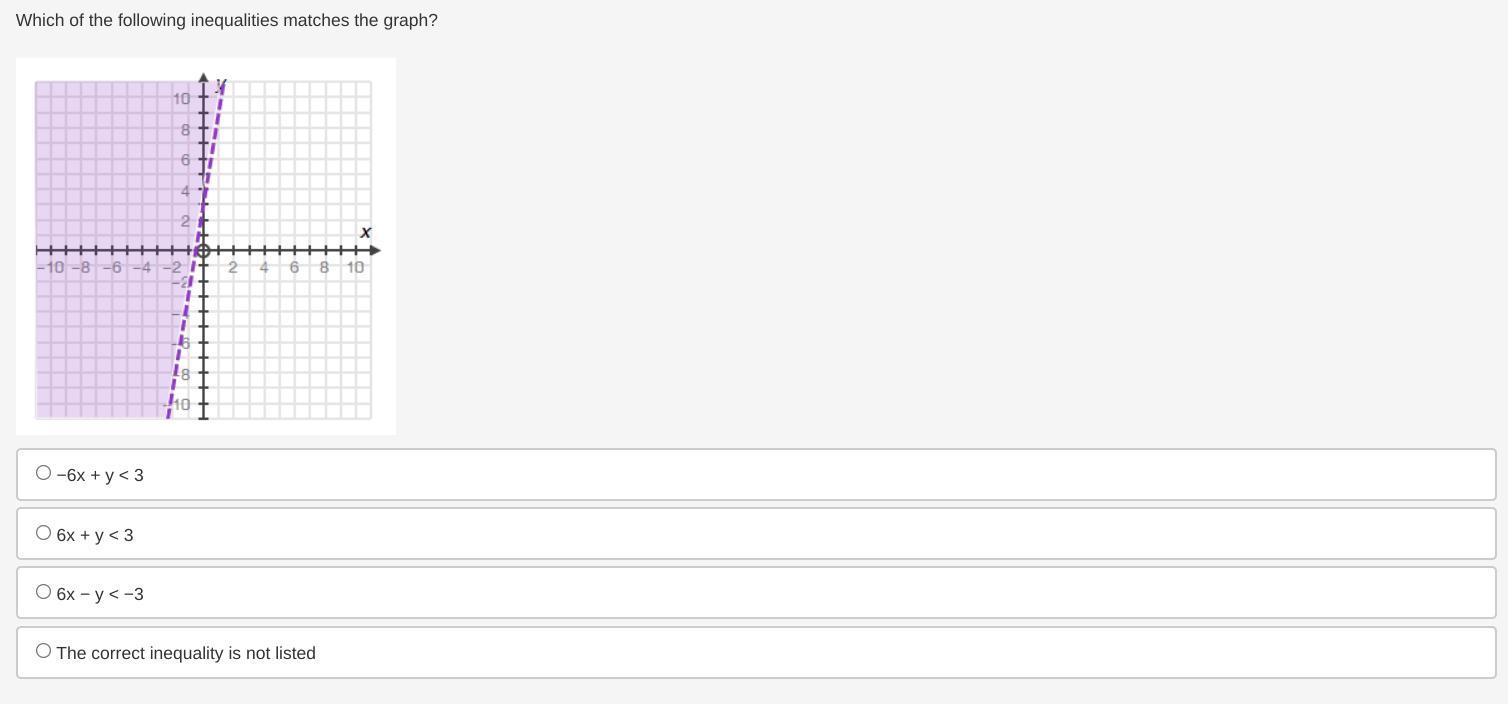
Task: Select the "not listed" radio button
Action: [x=43, y=651]
